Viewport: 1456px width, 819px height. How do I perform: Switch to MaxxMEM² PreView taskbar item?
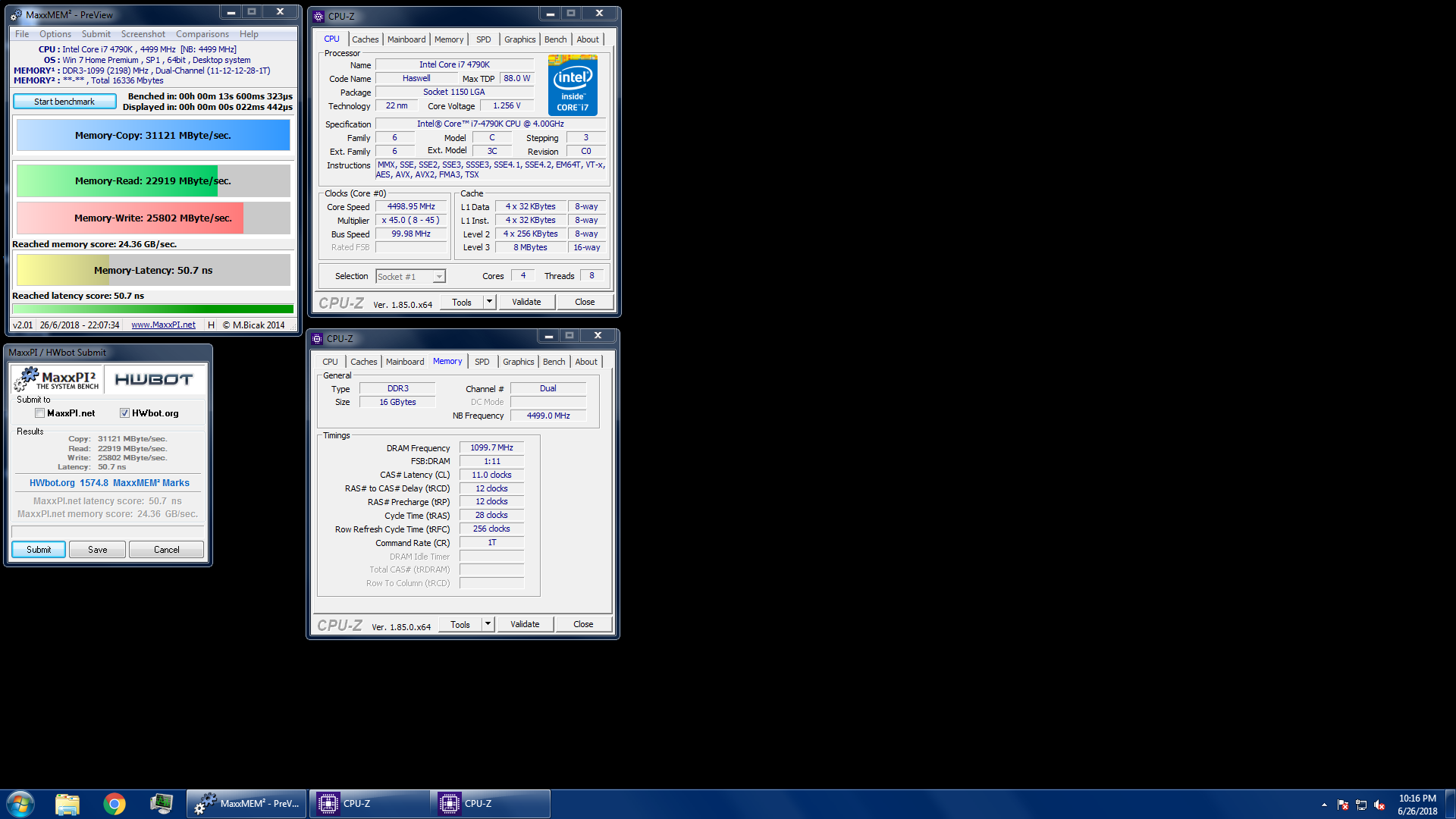tap(246, 804)
